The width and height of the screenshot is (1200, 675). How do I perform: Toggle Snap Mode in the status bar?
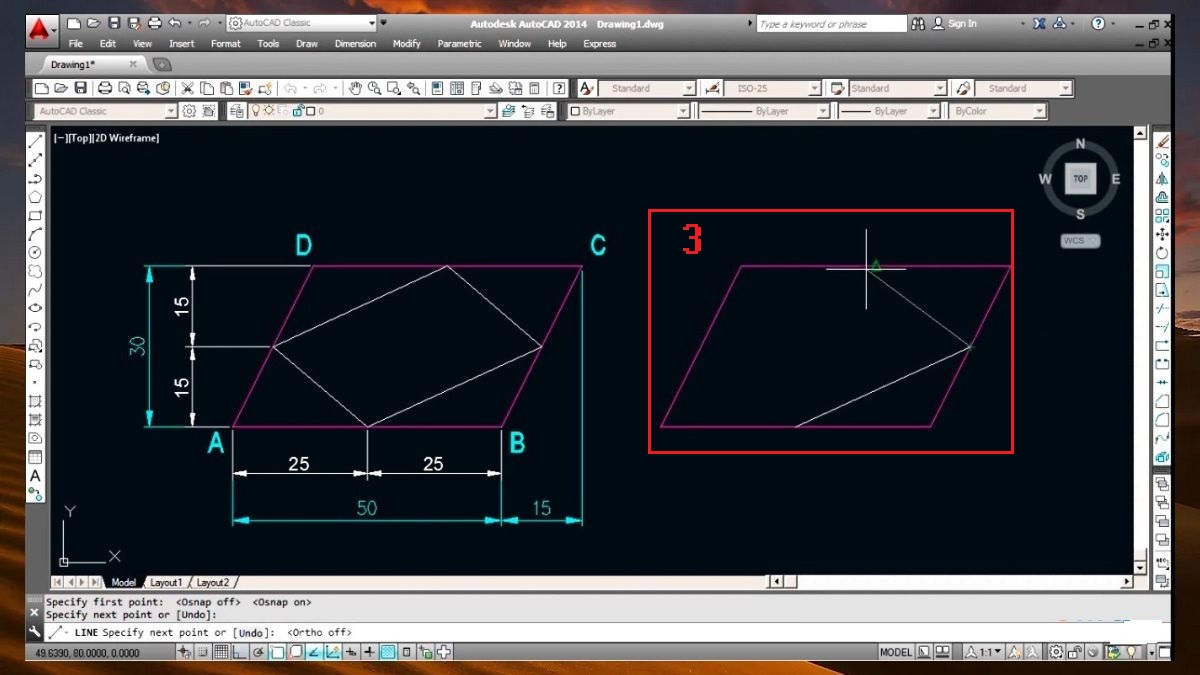202,652
